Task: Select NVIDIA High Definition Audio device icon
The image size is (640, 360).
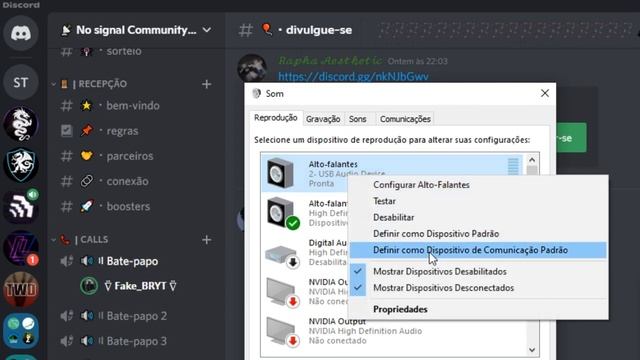Action: pos(282,331)
